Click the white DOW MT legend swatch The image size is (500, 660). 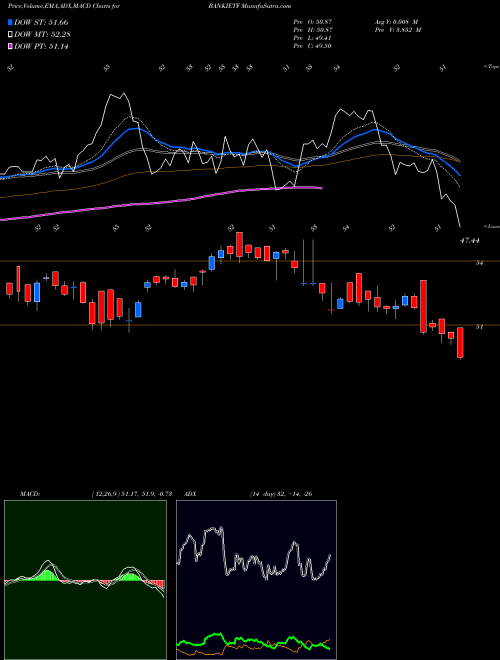10,34
